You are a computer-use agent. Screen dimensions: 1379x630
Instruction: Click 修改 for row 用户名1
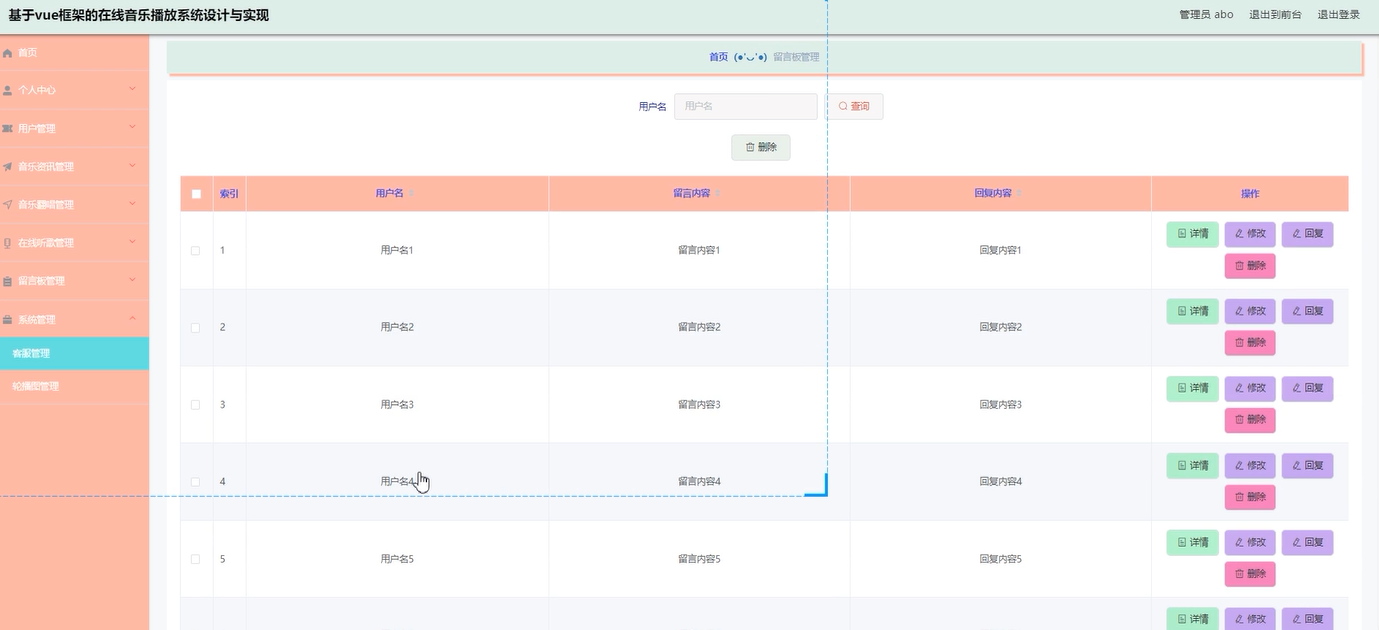(1250, 234)
